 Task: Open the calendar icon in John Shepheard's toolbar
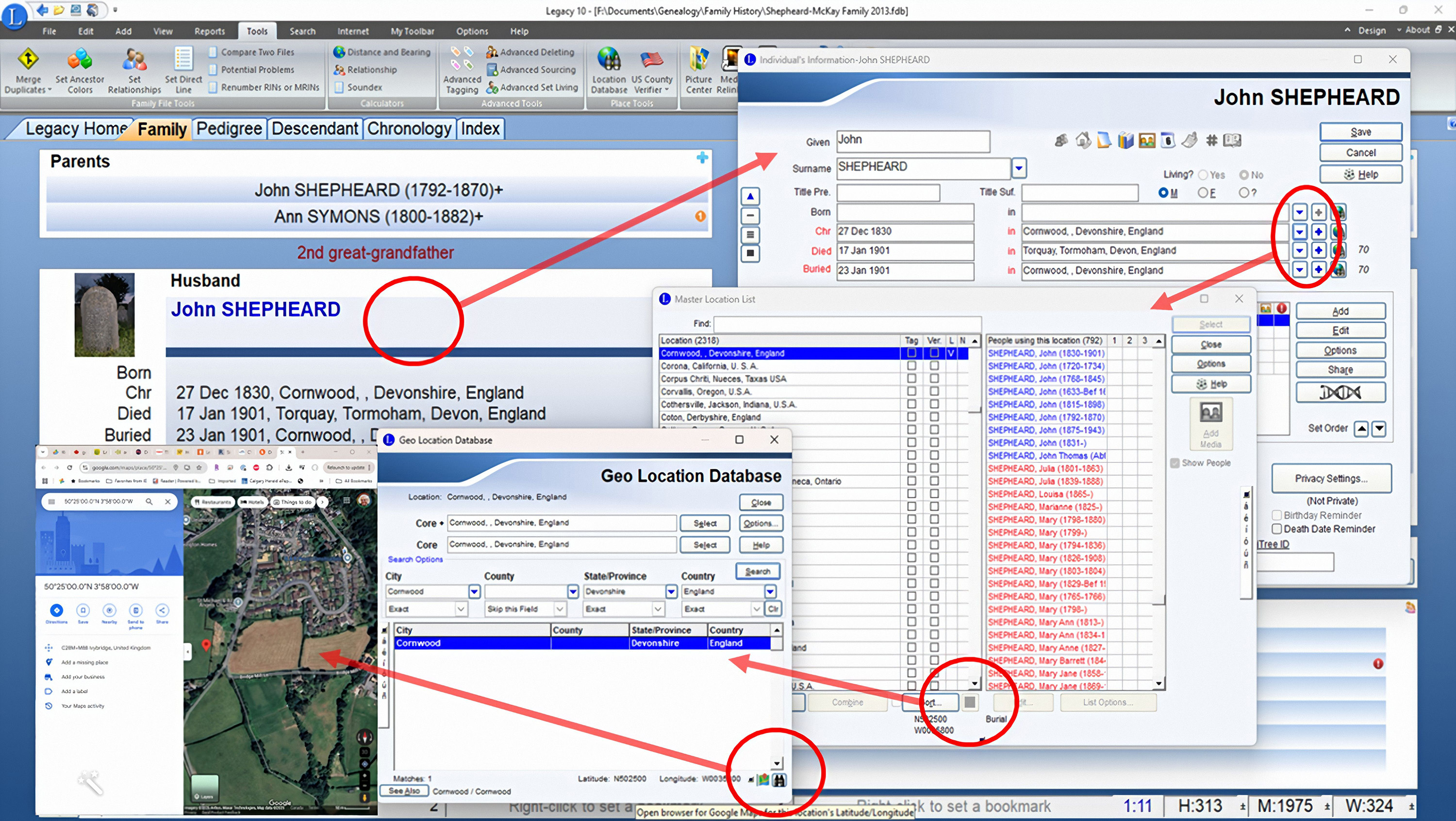1168,140
